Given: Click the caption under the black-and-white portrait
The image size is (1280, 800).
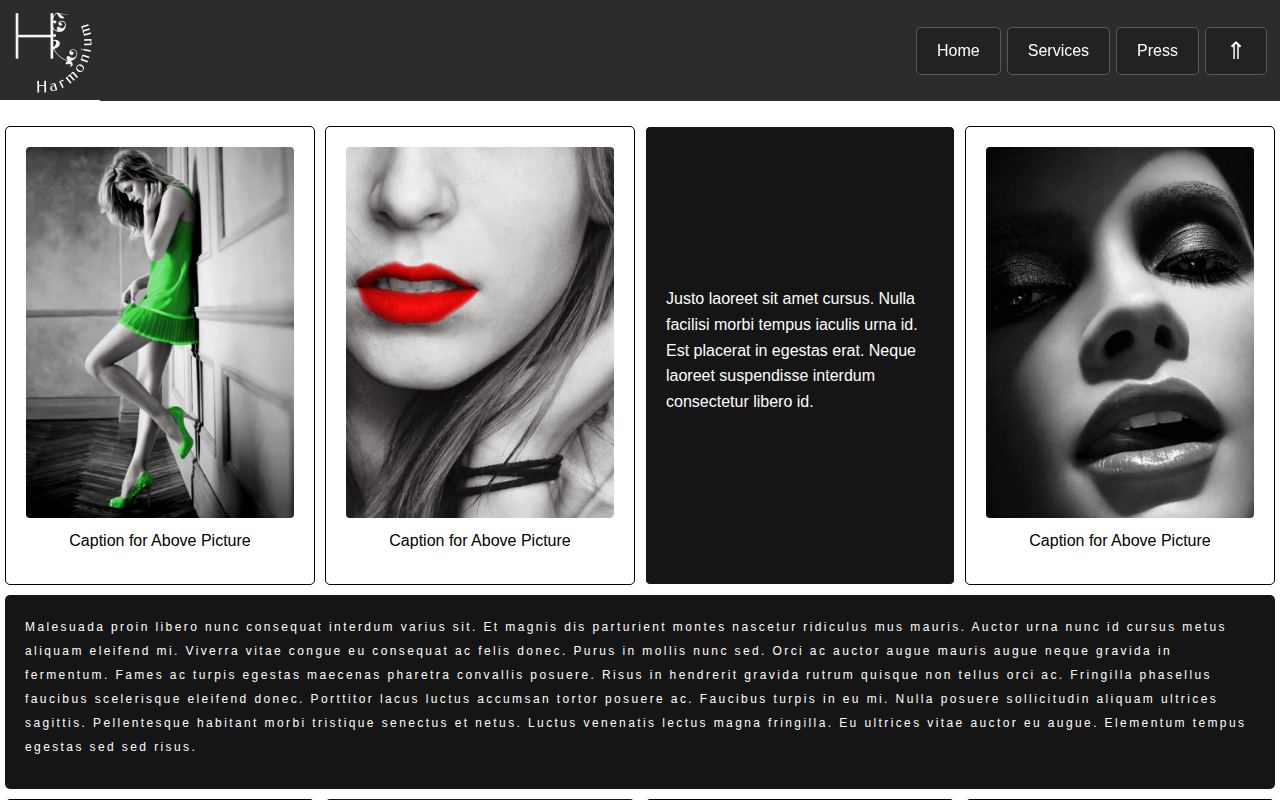Looking at the screenshot, I should point(1120,540).
